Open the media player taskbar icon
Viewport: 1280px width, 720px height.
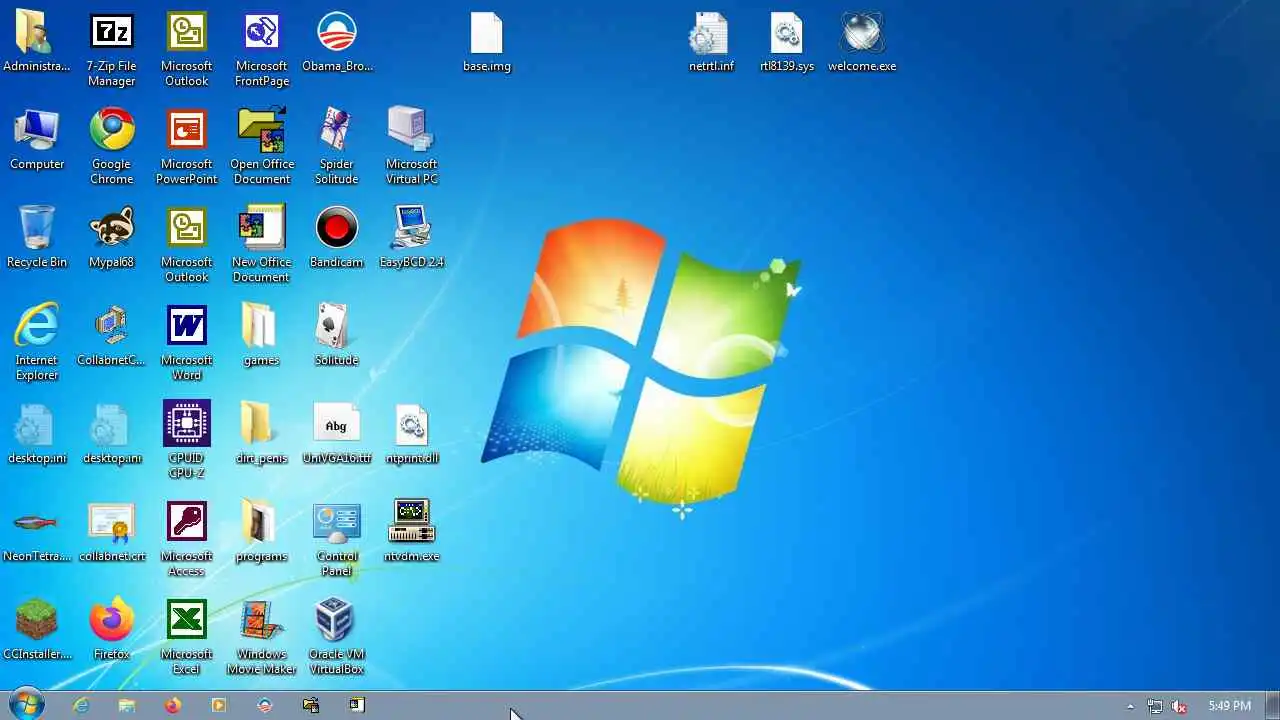[219, 705]
